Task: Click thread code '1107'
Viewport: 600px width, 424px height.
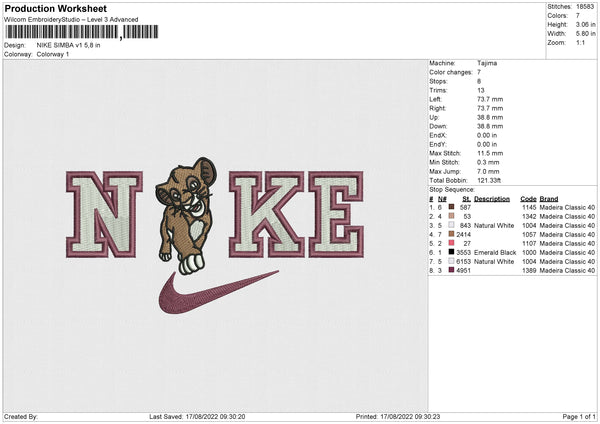Action: click(x=529, y=243)
